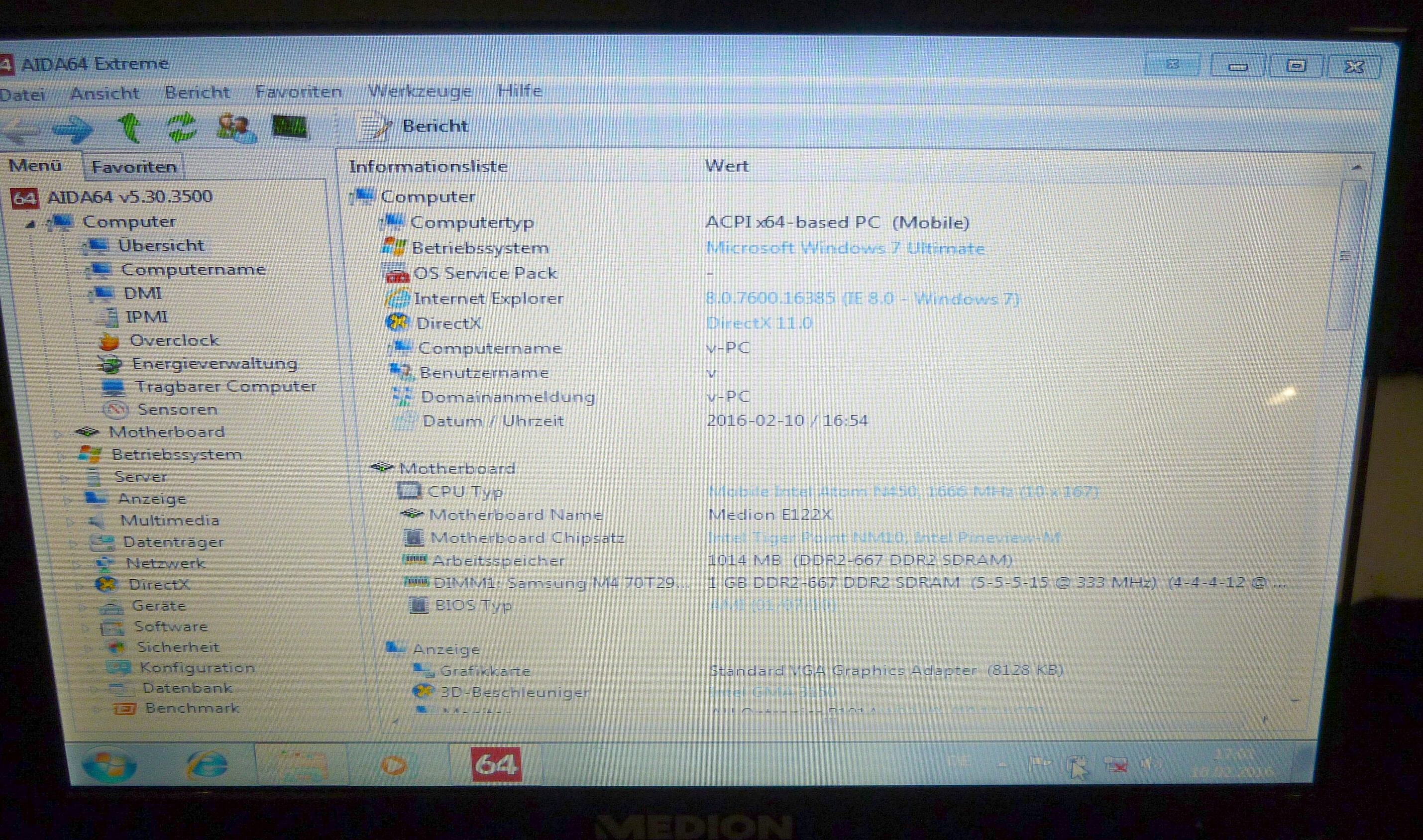Open the monitor diagnostics toolbar icon
This screenshot has height=840, width=1423.
point(290,127)
